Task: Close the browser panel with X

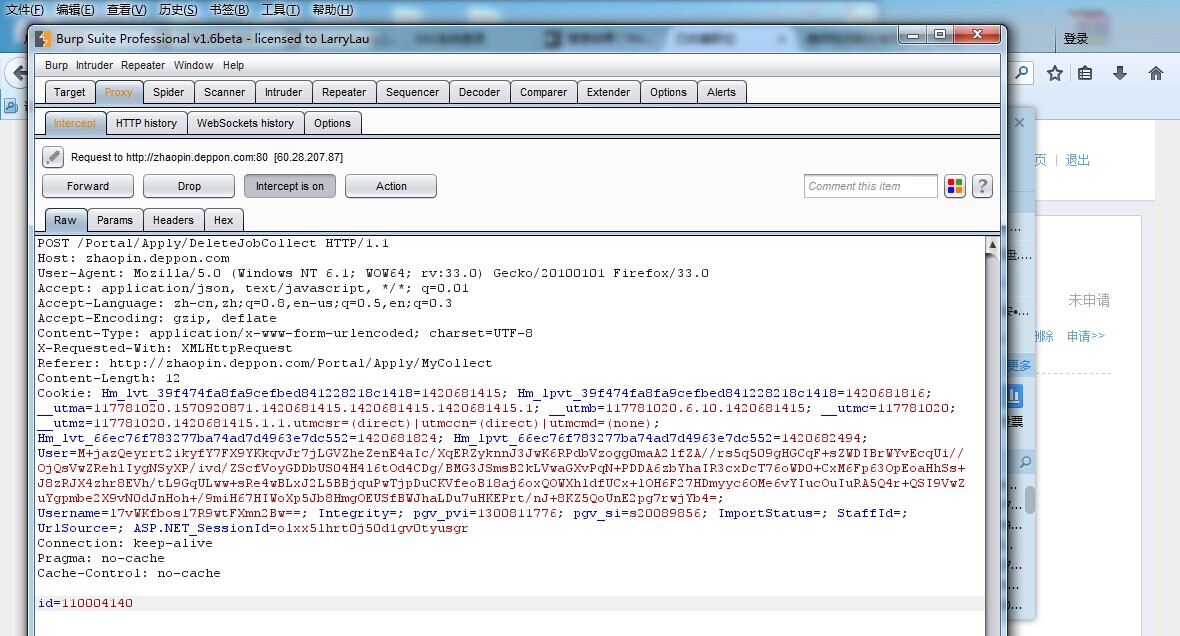Action: click(1019, 123)
